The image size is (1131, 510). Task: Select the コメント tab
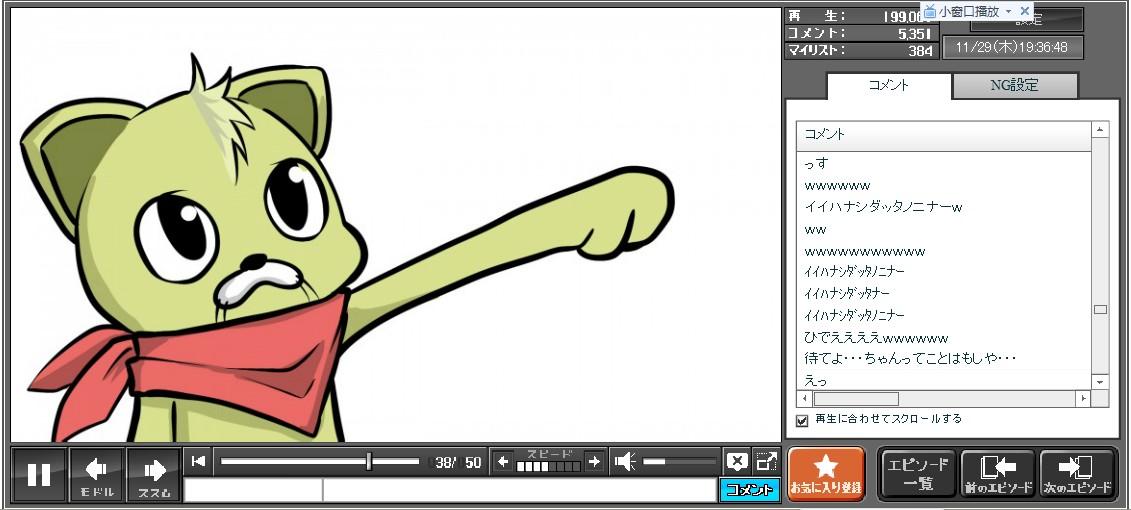(888, 86)
